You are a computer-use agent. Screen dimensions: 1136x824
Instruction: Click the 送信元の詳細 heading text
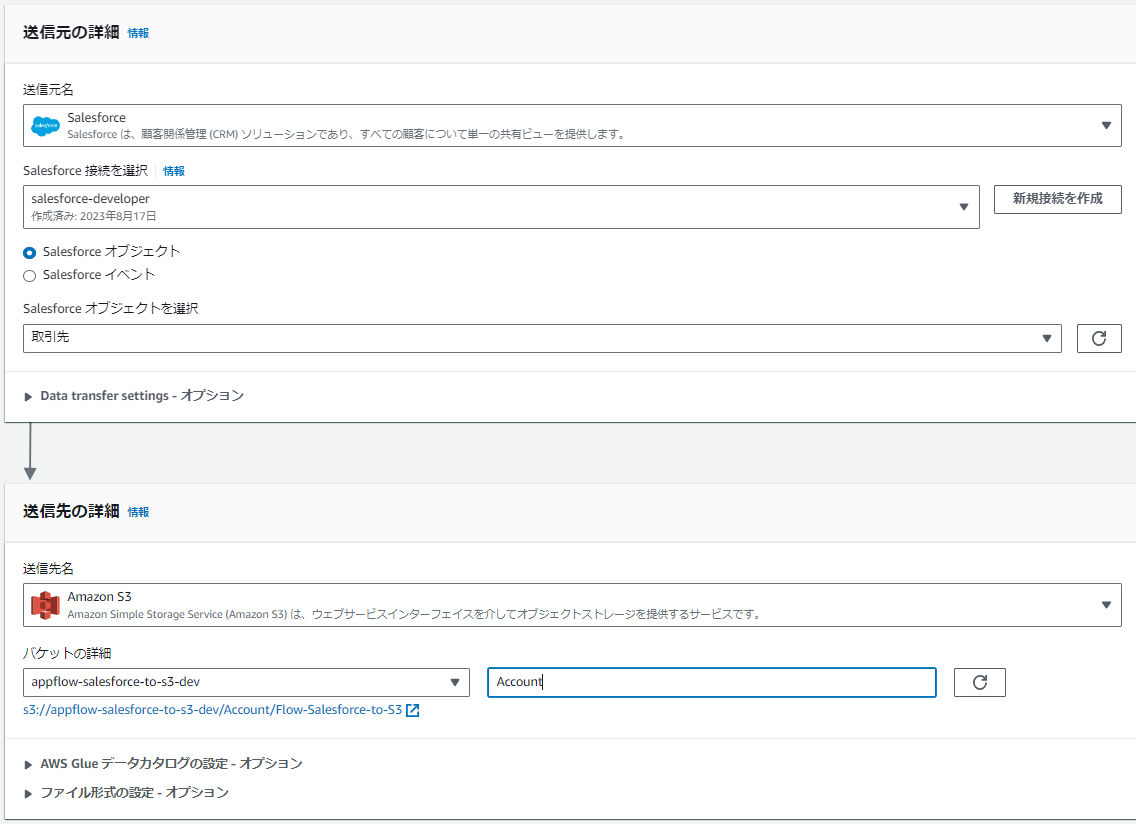(71, 33)
